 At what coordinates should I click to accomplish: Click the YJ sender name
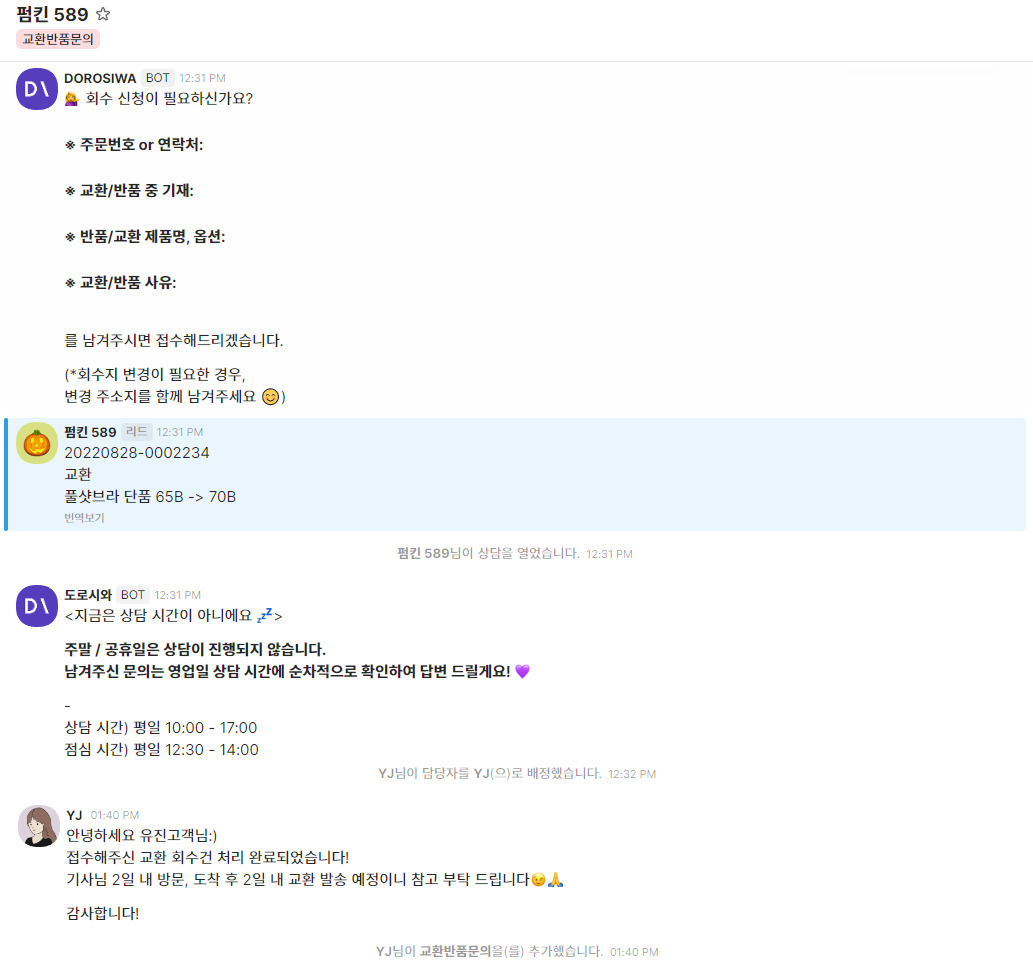74,815
